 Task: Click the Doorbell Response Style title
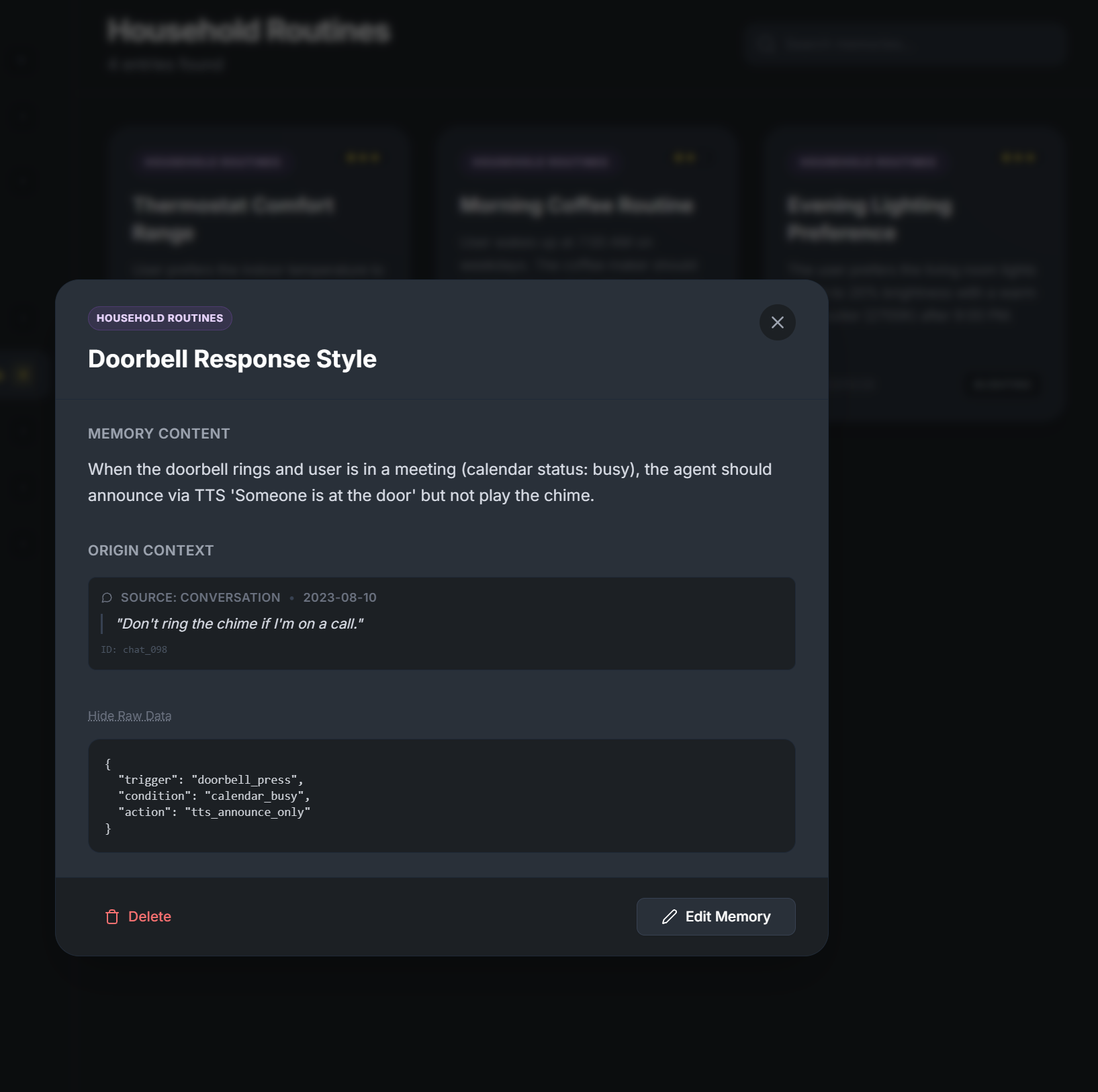(232, 359)
